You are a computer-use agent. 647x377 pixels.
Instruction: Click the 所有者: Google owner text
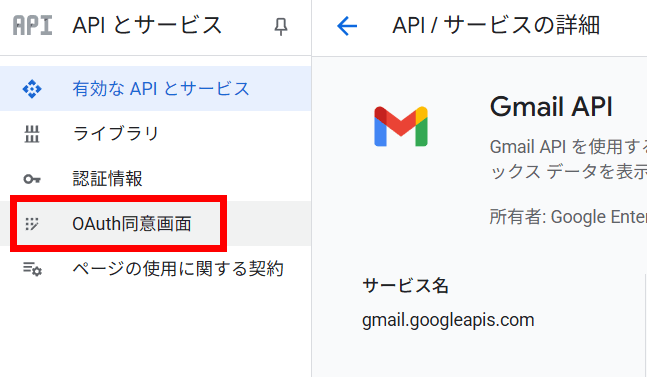pos(568,217)
